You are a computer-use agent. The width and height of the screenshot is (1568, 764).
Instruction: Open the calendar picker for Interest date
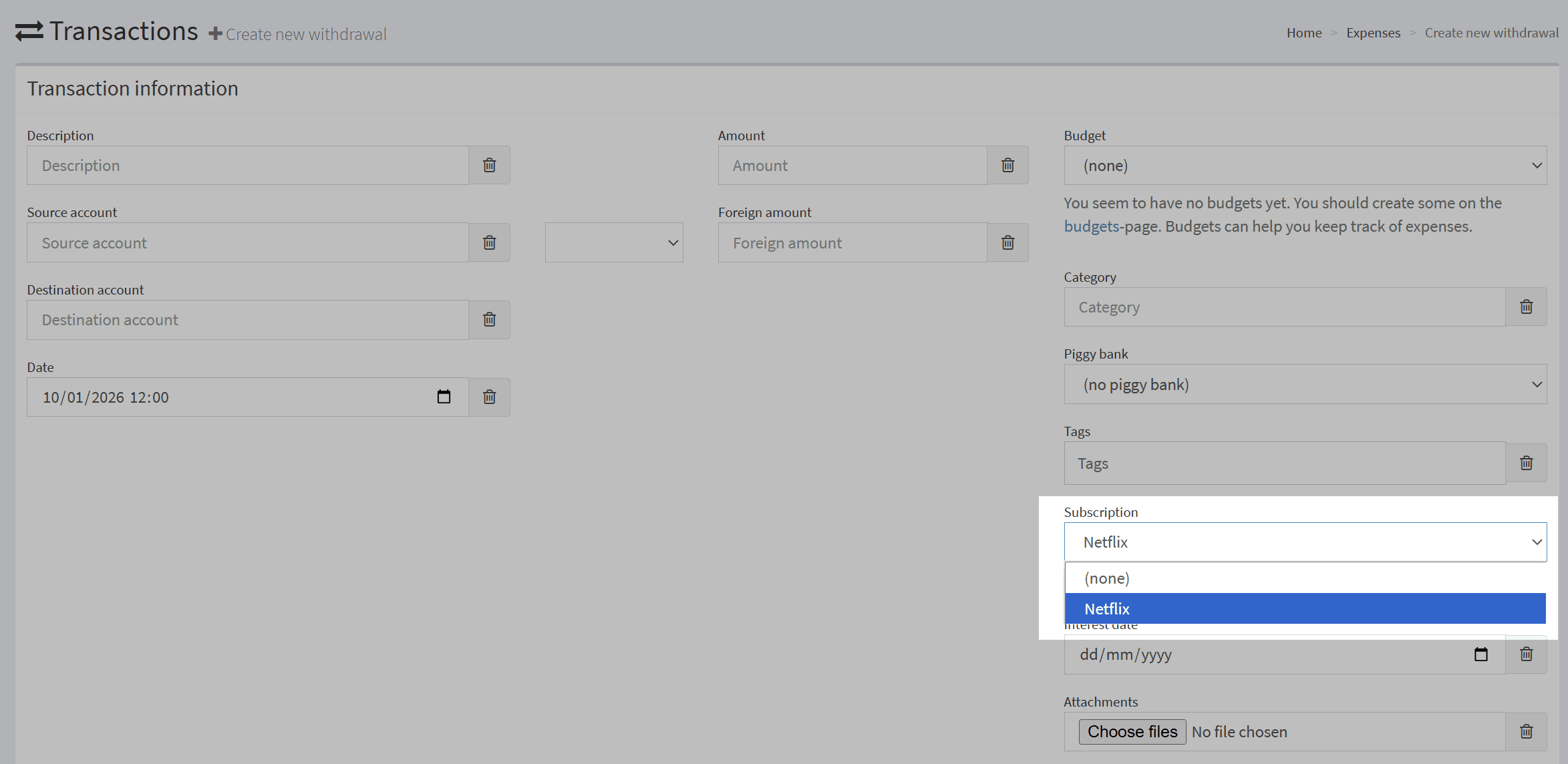pyautogui.click(x=1480, y=654)
